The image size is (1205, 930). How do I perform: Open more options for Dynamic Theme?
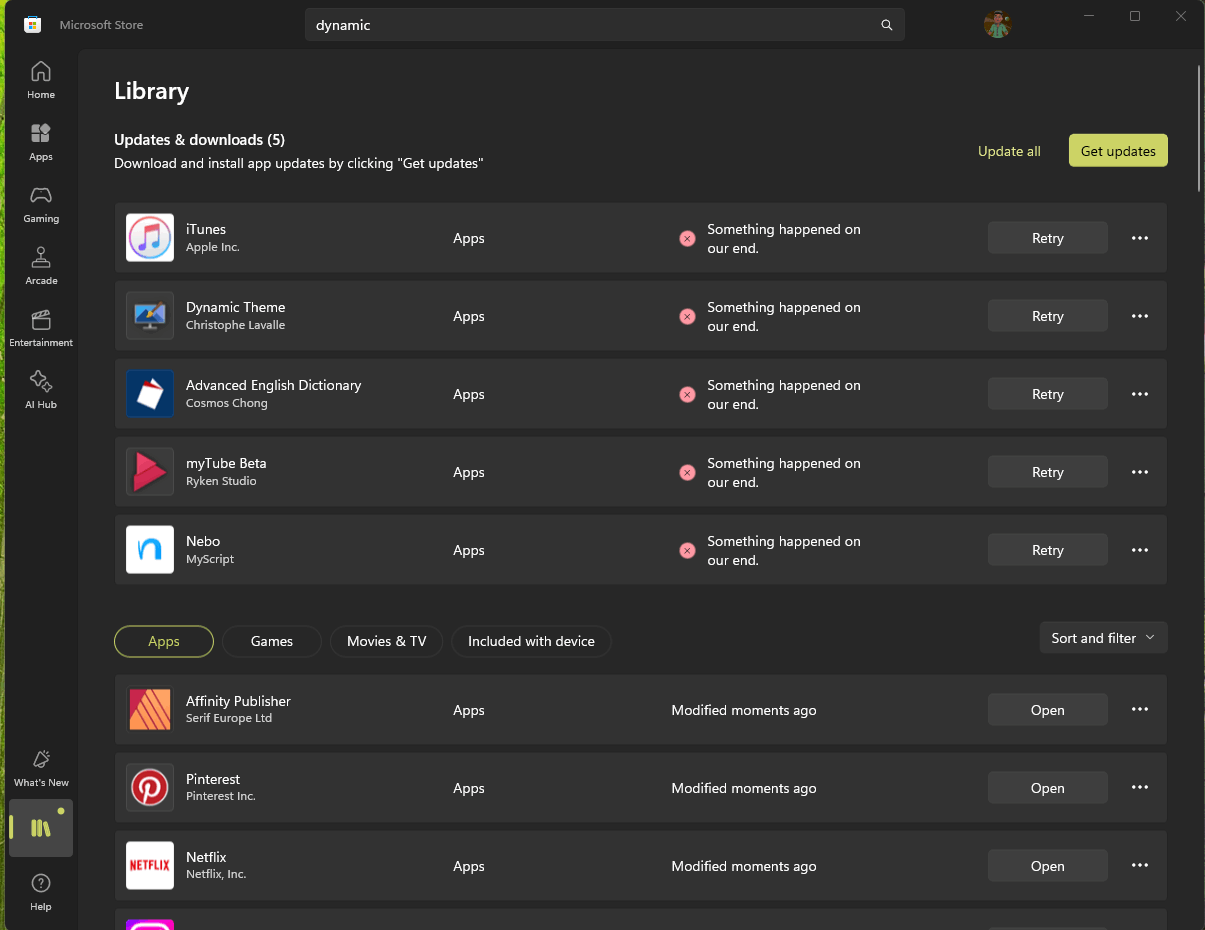(x=1140, y=316)
